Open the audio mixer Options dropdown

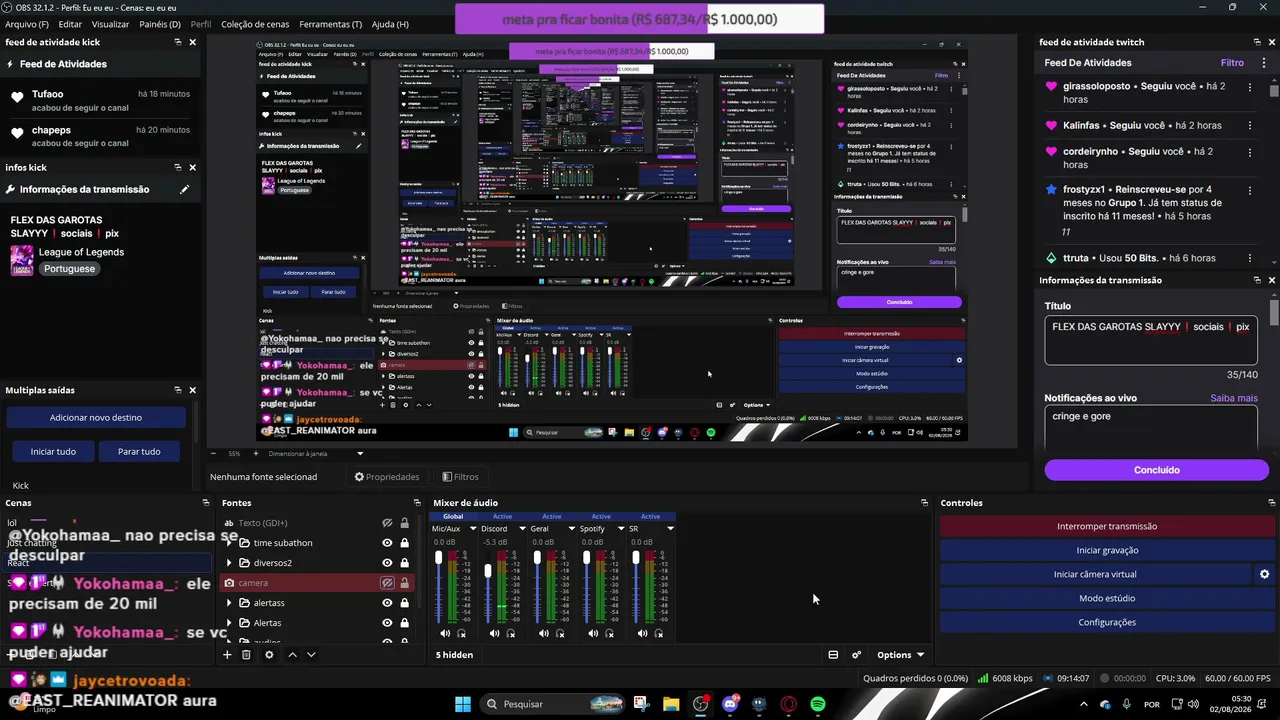pyautogui.click(x=900, y=655)
